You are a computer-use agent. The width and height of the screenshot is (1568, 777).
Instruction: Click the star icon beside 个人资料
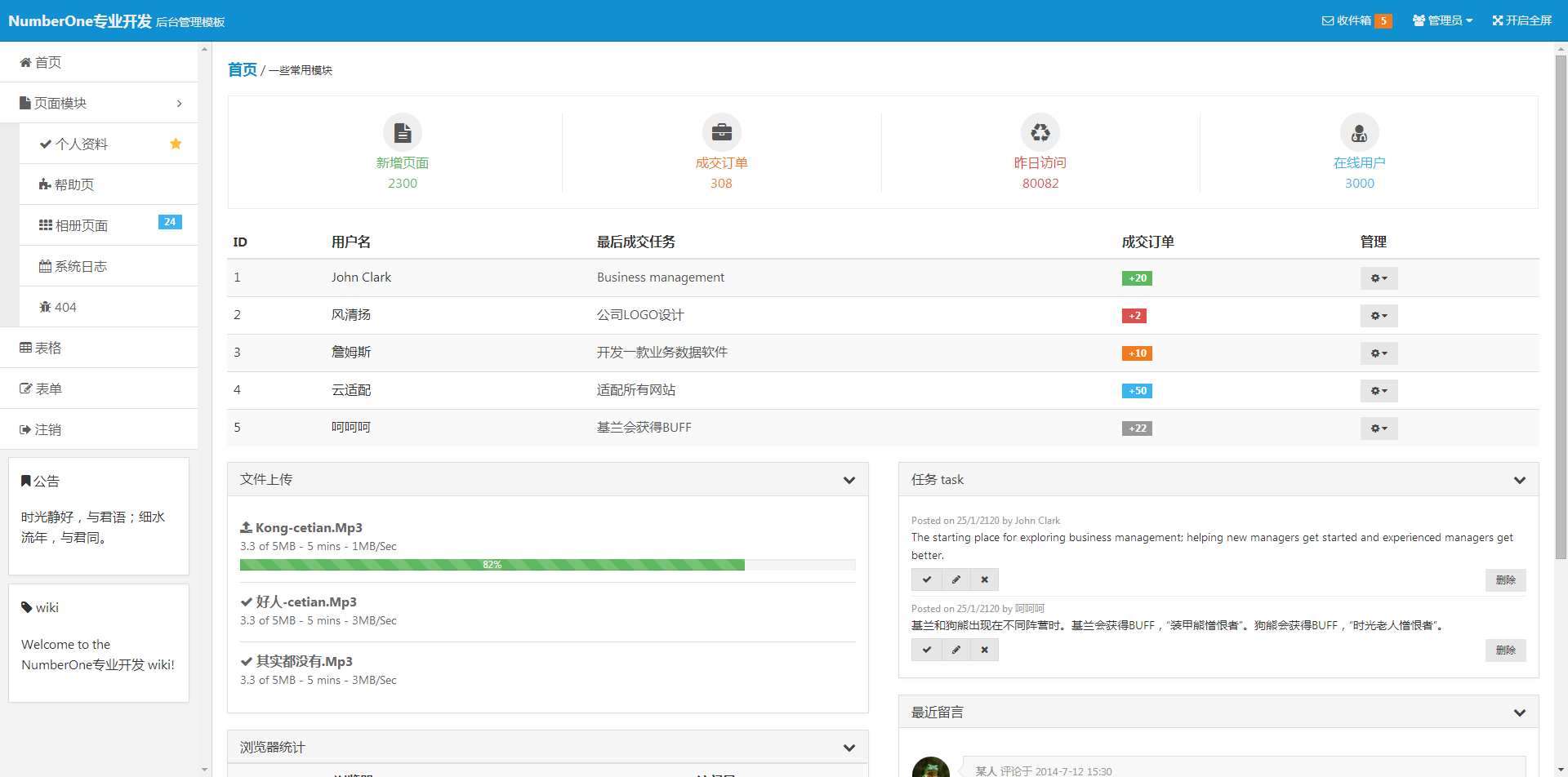[x=176, y=144]
